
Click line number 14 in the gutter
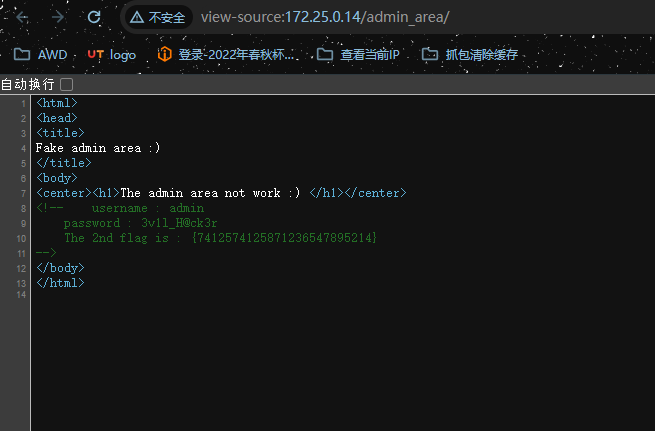[x=21, y=295]
